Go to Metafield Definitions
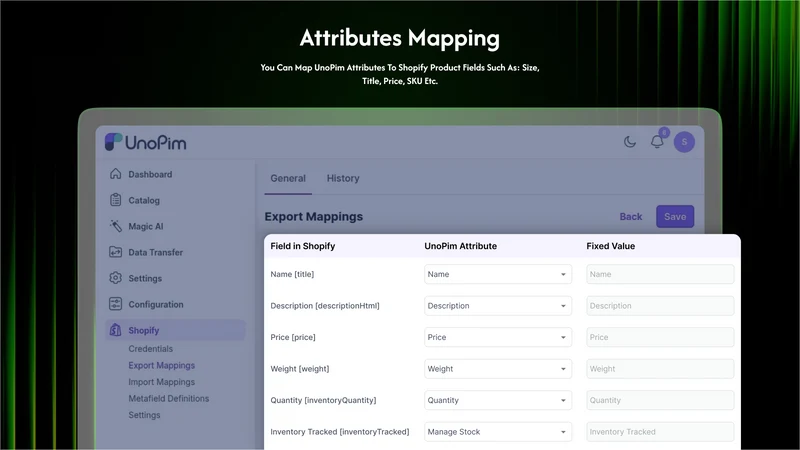This screenshot has height=450, width=800. (168, 398)
